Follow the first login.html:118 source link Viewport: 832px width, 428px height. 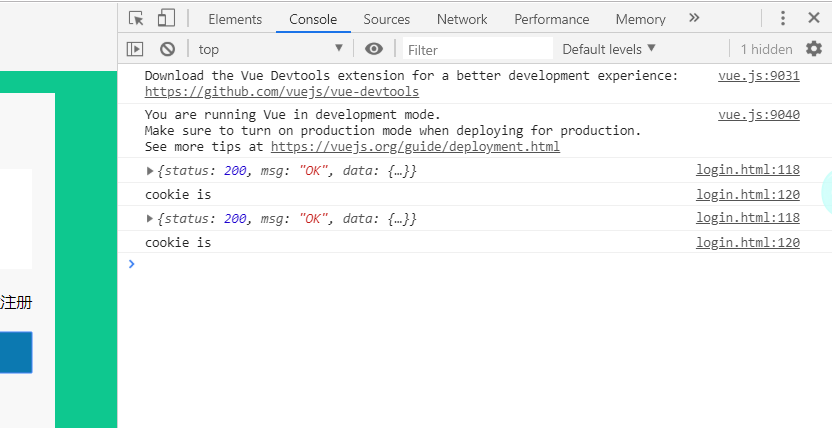[748, 171]
